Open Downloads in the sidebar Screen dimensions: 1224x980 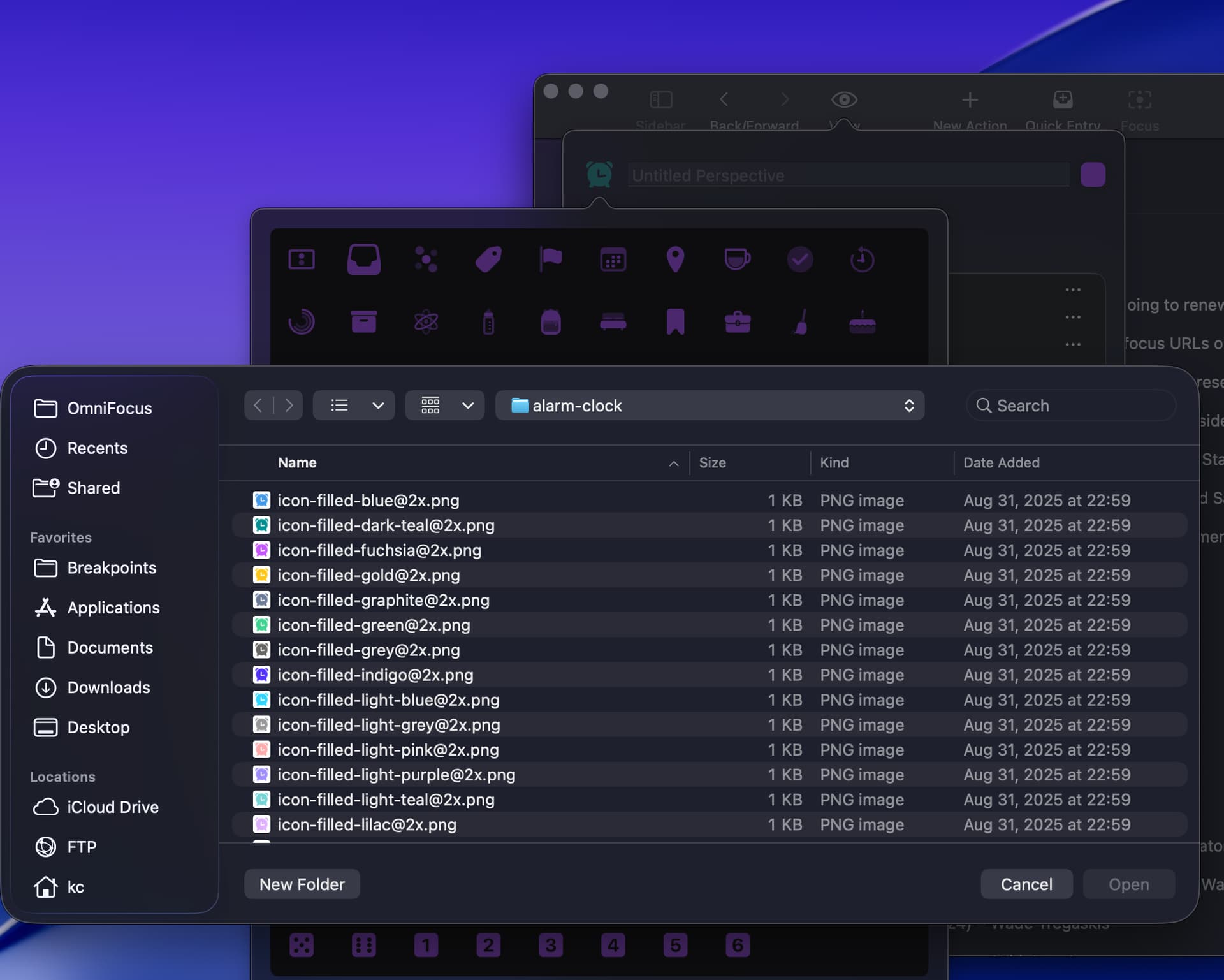(x=108, y=687)
